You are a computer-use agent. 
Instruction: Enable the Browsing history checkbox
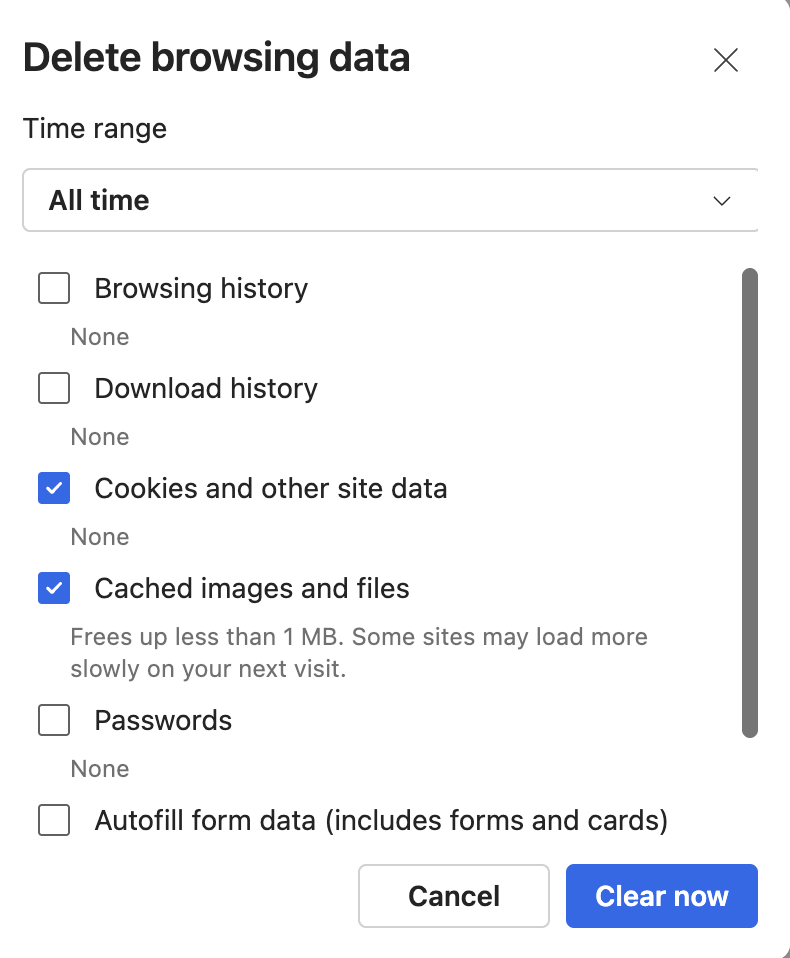pos(54,289)
